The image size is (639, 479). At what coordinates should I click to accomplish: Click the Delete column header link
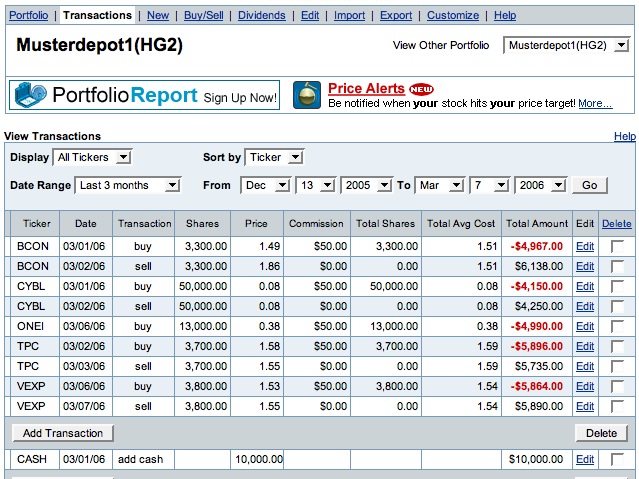tap(617, 223)
